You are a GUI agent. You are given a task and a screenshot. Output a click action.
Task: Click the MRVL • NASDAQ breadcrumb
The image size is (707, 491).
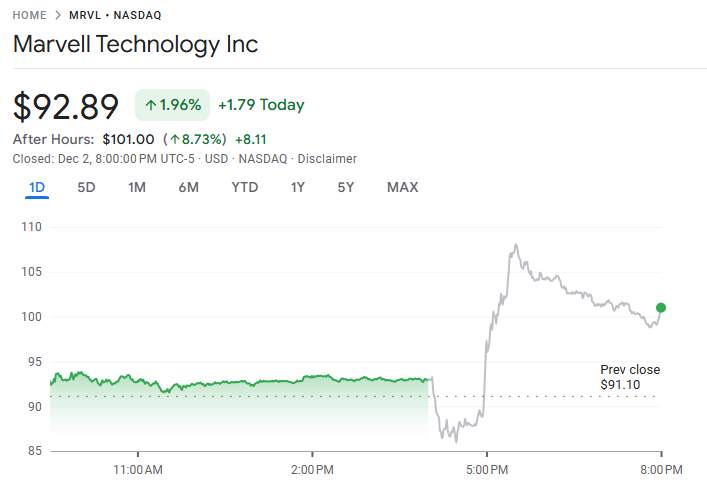[x=115, y=16]
